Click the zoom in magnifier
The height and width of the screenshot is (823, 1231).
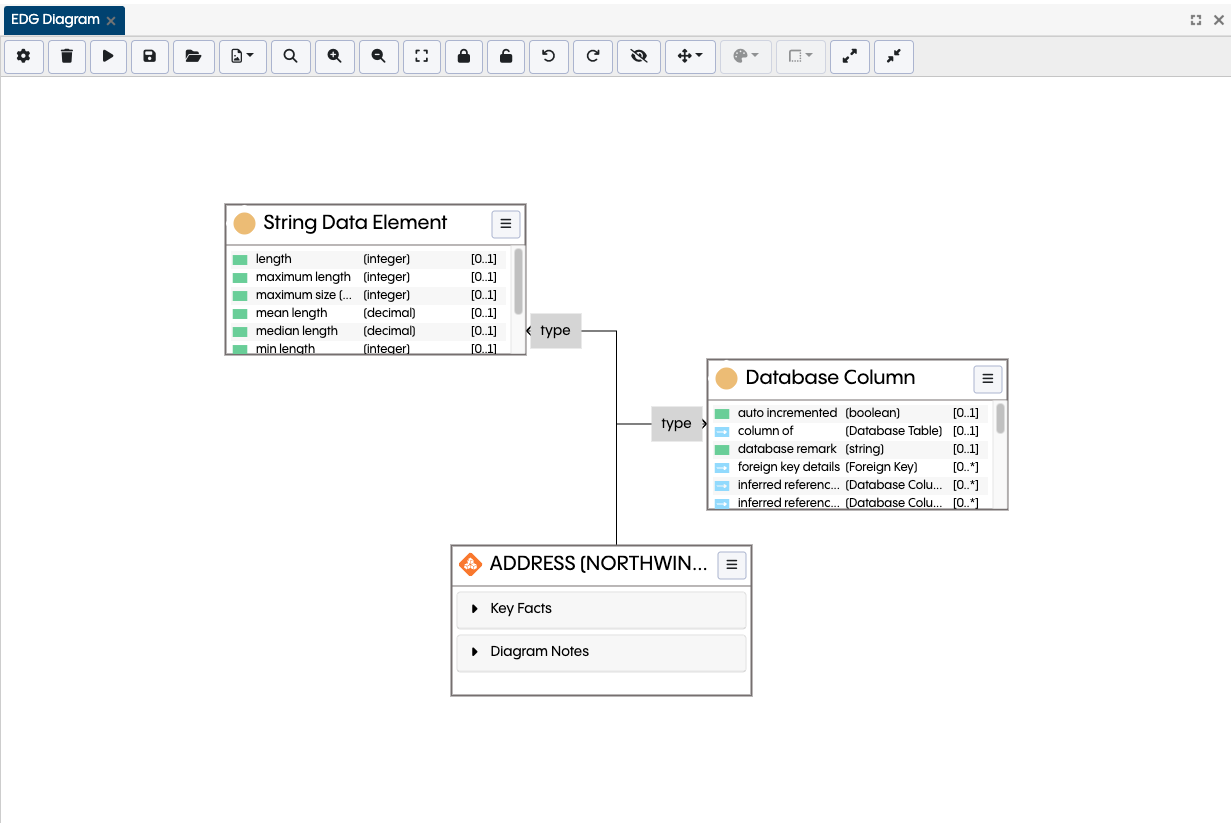click(335, 57)
